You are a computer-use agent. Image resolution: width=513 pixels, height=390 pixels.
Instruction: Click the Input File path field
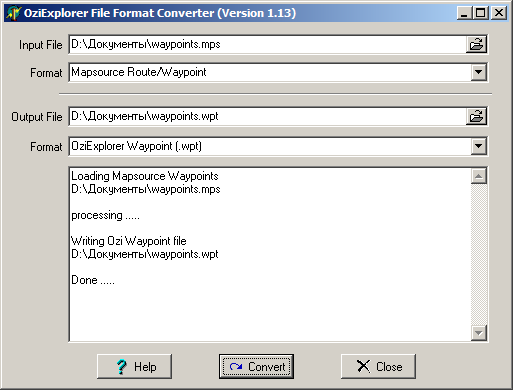(x=267, y=44)
